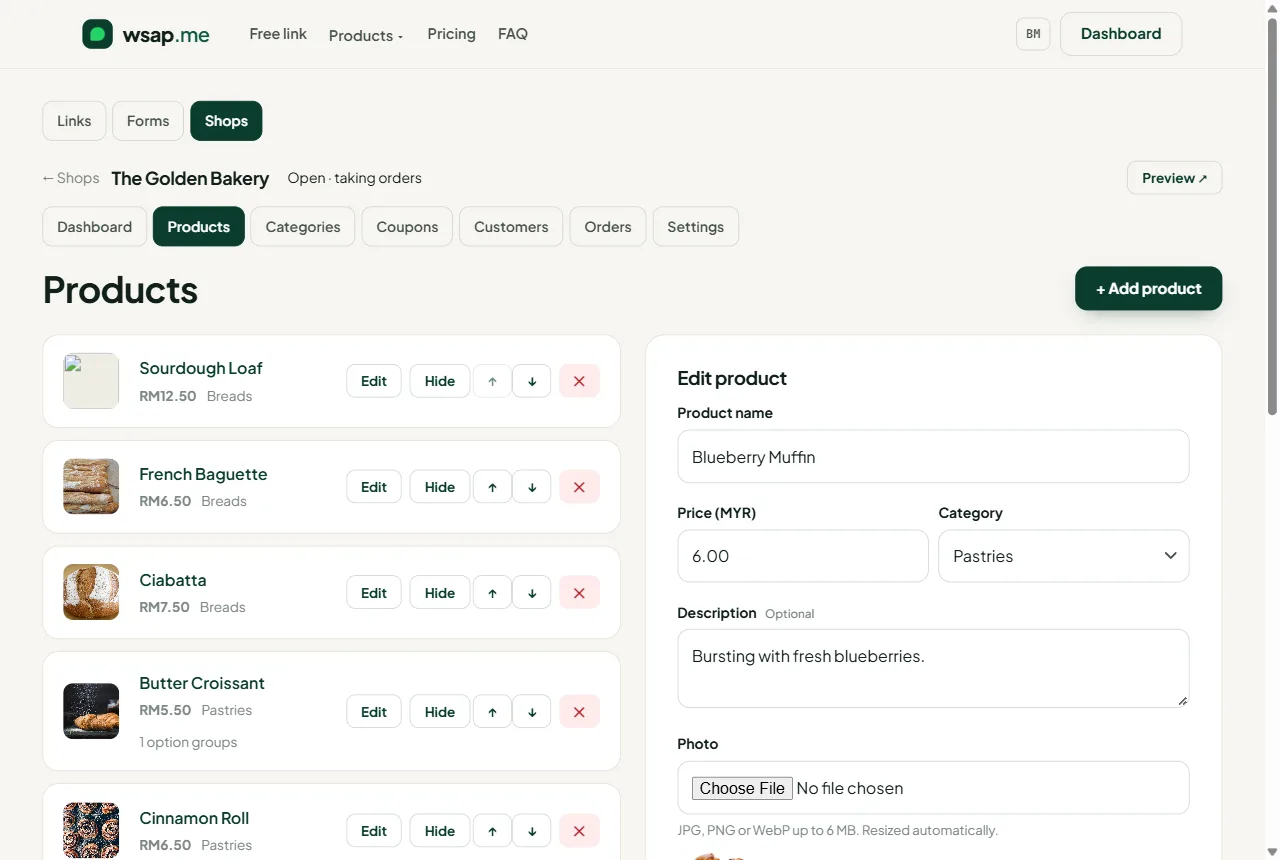1280x860 pixels.
Task: Open the top-right Dashboard button
Action: click(1121, 34)
